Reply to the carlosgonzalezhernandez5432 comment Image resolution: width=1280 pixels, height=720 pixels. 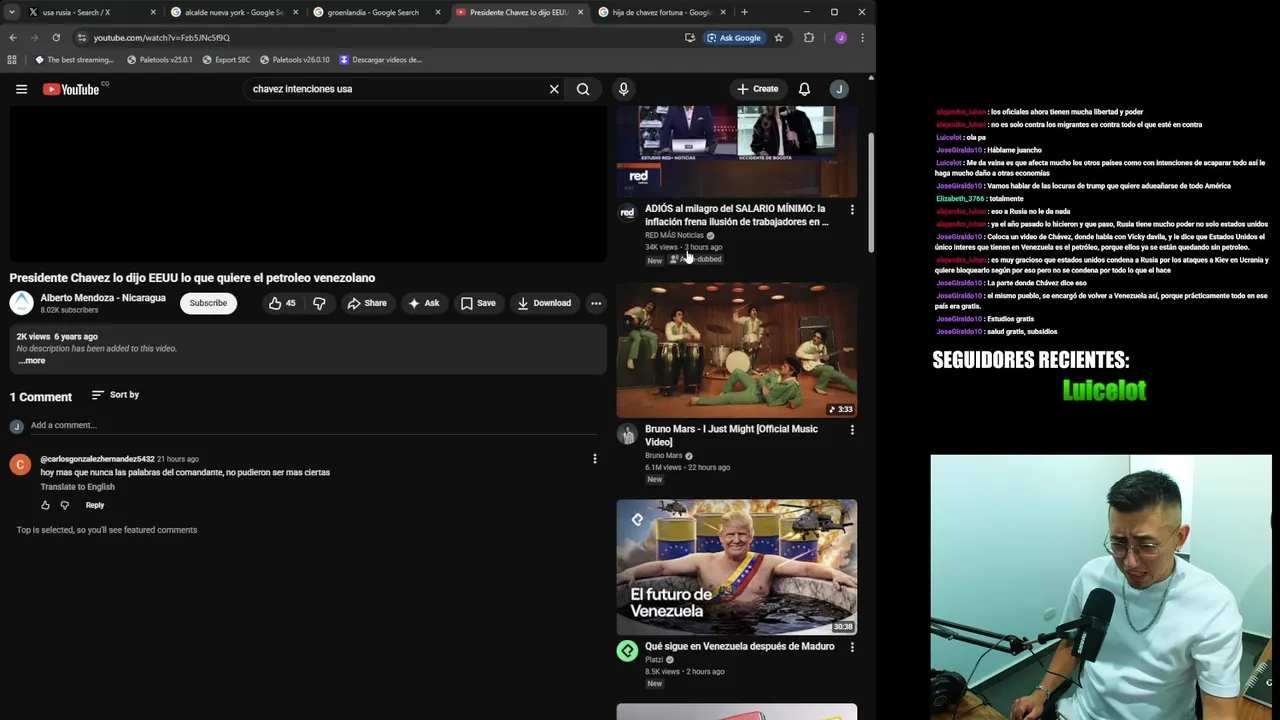[95, 506]
